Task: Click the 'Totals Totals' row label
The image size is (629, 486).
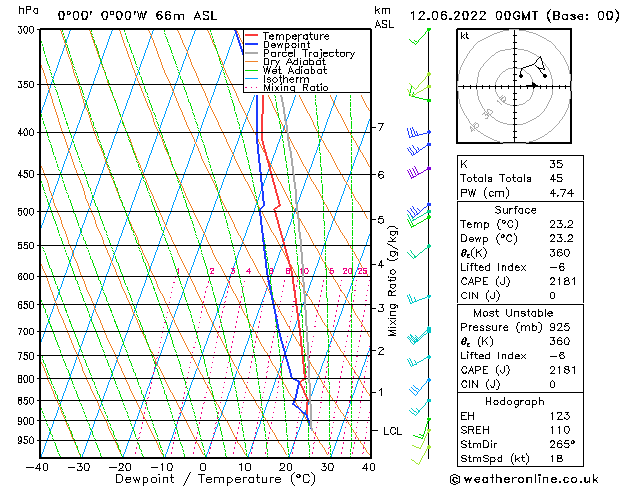Action: click(x=495, y=178)
